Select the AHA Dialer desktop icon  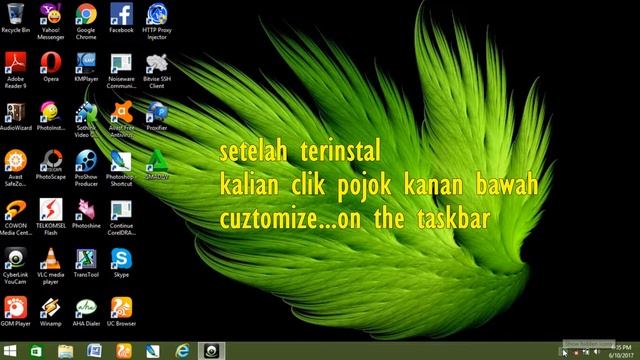coord(86,312)
